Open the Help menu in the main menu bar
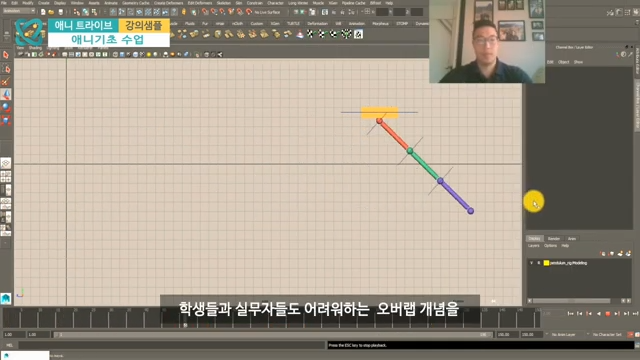 point(389,3)
